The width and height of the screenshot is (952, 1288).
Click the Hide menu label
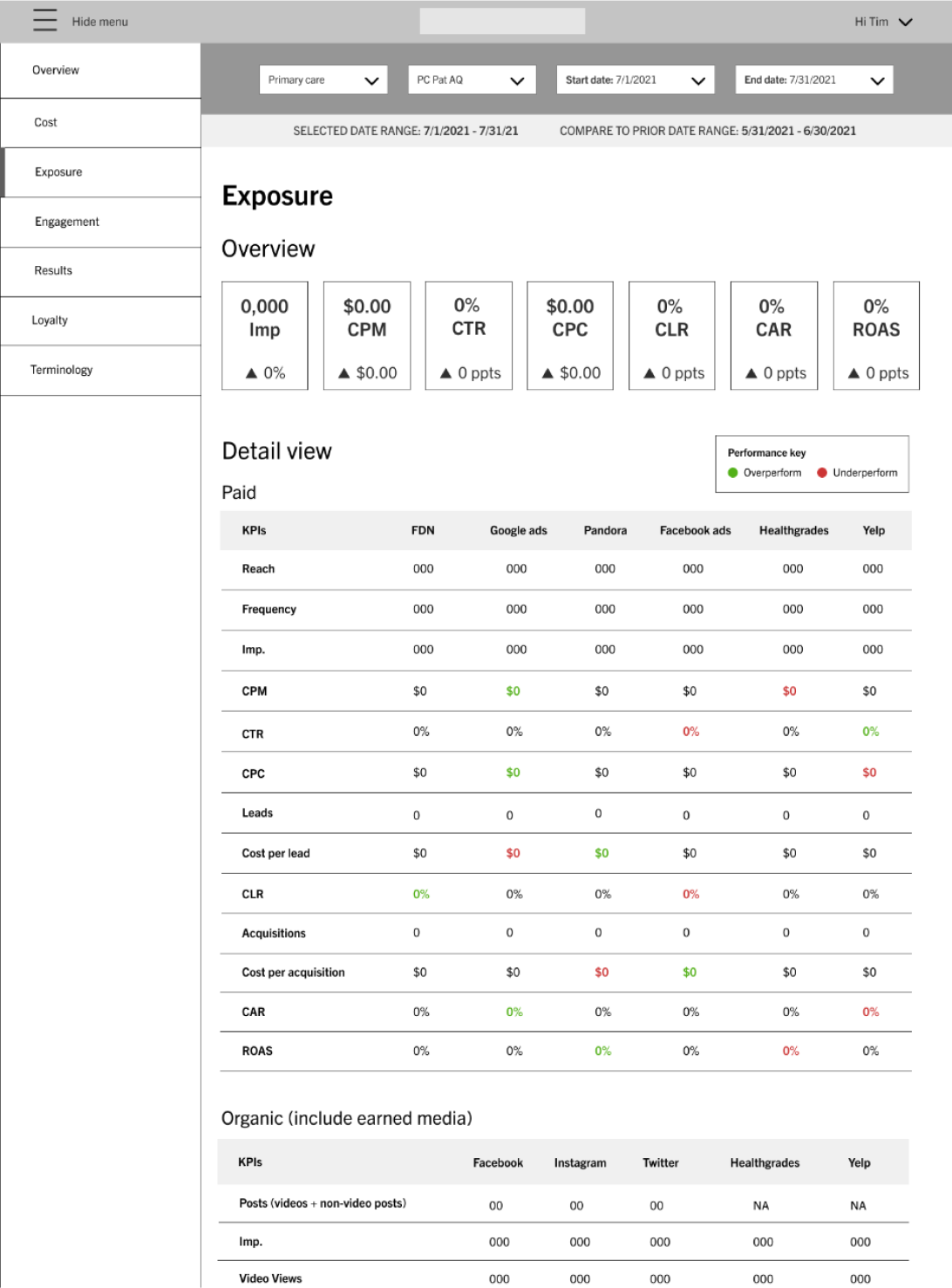coord(100,22)
